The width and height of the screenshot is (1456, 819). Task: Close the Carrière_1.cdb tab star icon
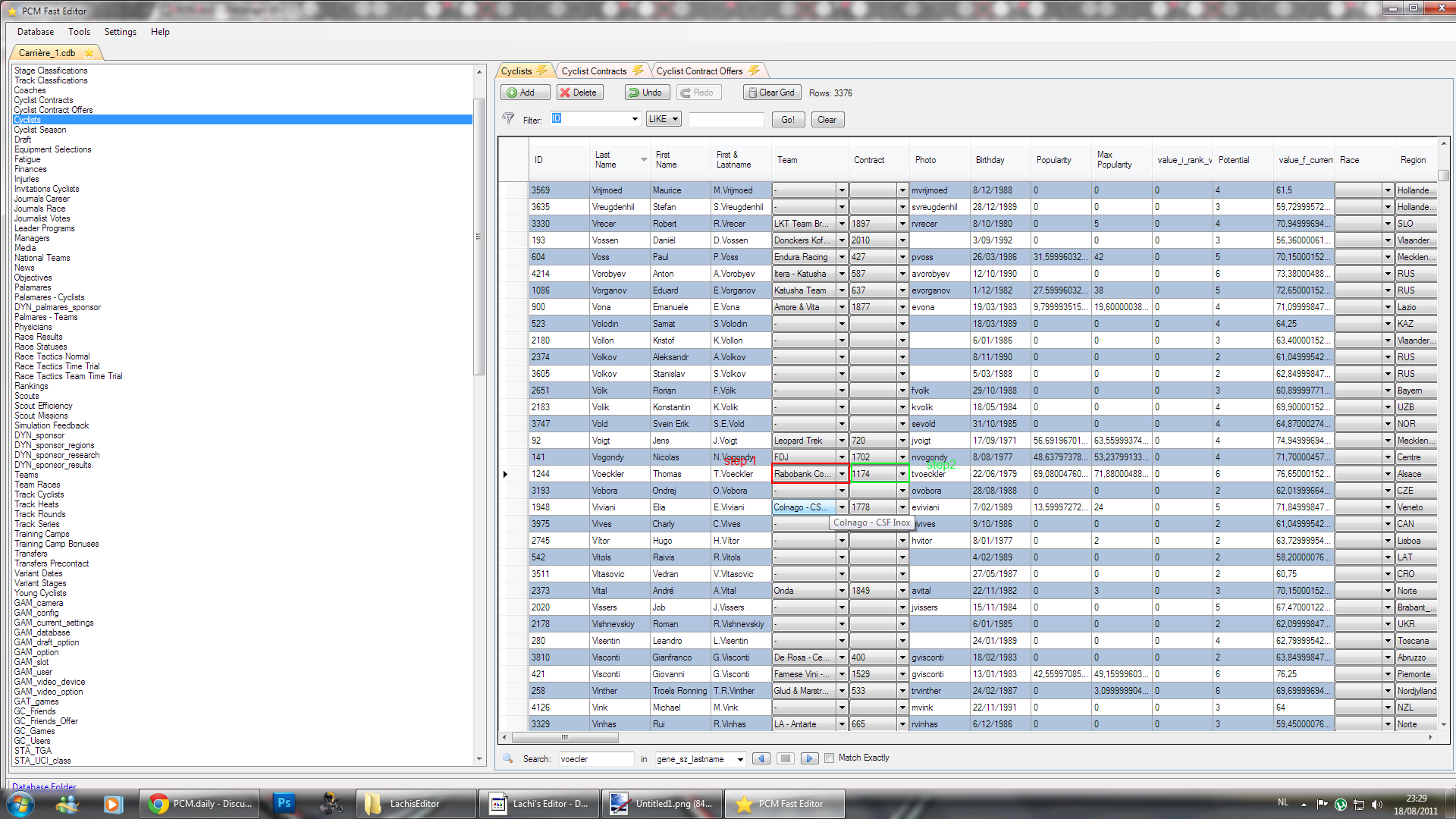89,53
